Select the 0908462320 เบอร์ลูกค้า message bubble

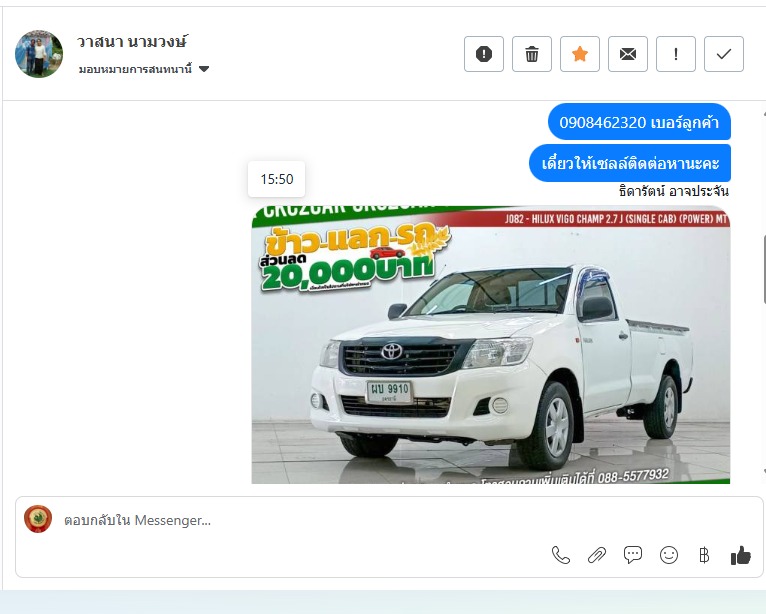(x=639, y=122)
